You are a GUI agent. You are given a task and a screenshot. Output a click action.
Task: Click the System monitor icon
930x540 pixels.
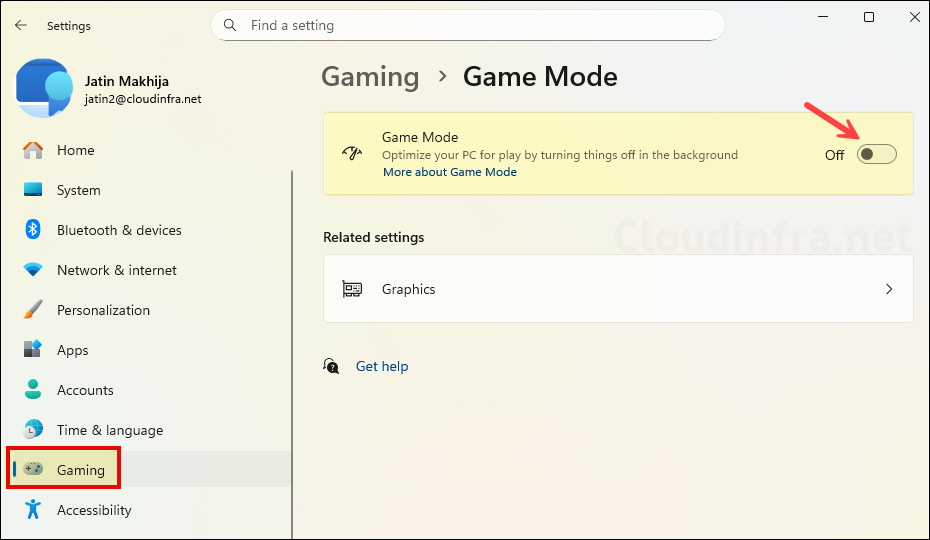click(x=33, y=190)
